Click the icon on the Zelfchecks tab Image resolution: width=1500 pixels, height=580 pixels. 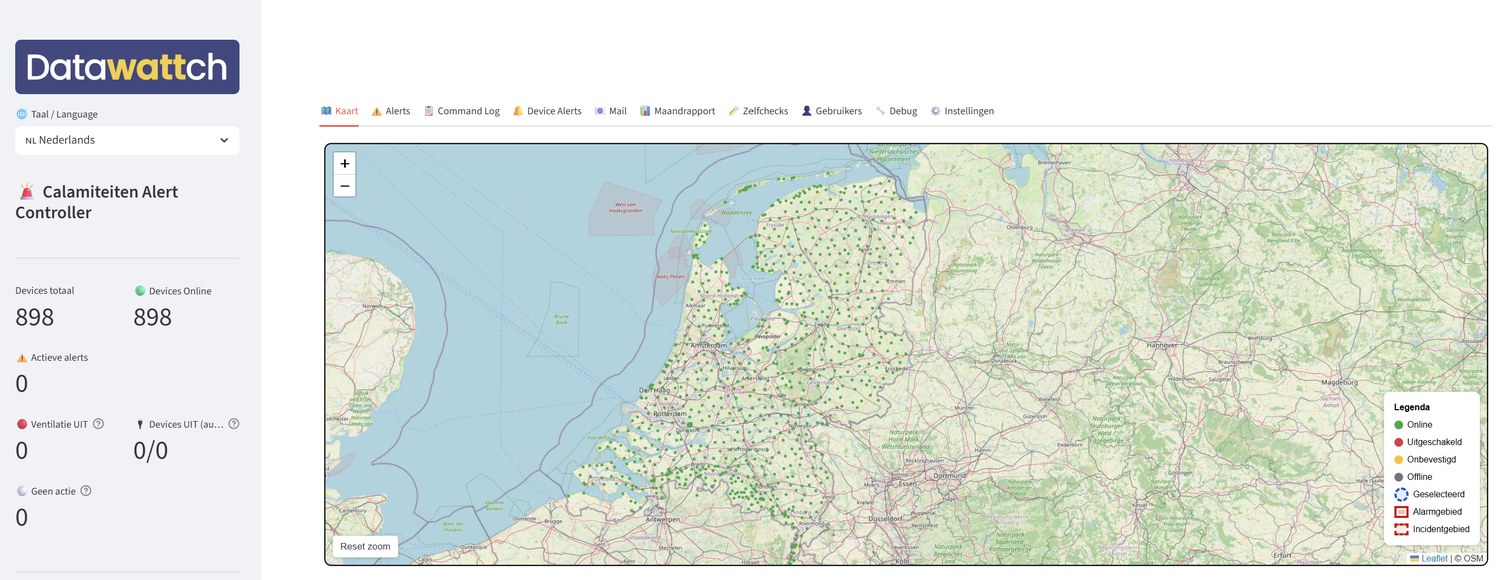point(734,111)
